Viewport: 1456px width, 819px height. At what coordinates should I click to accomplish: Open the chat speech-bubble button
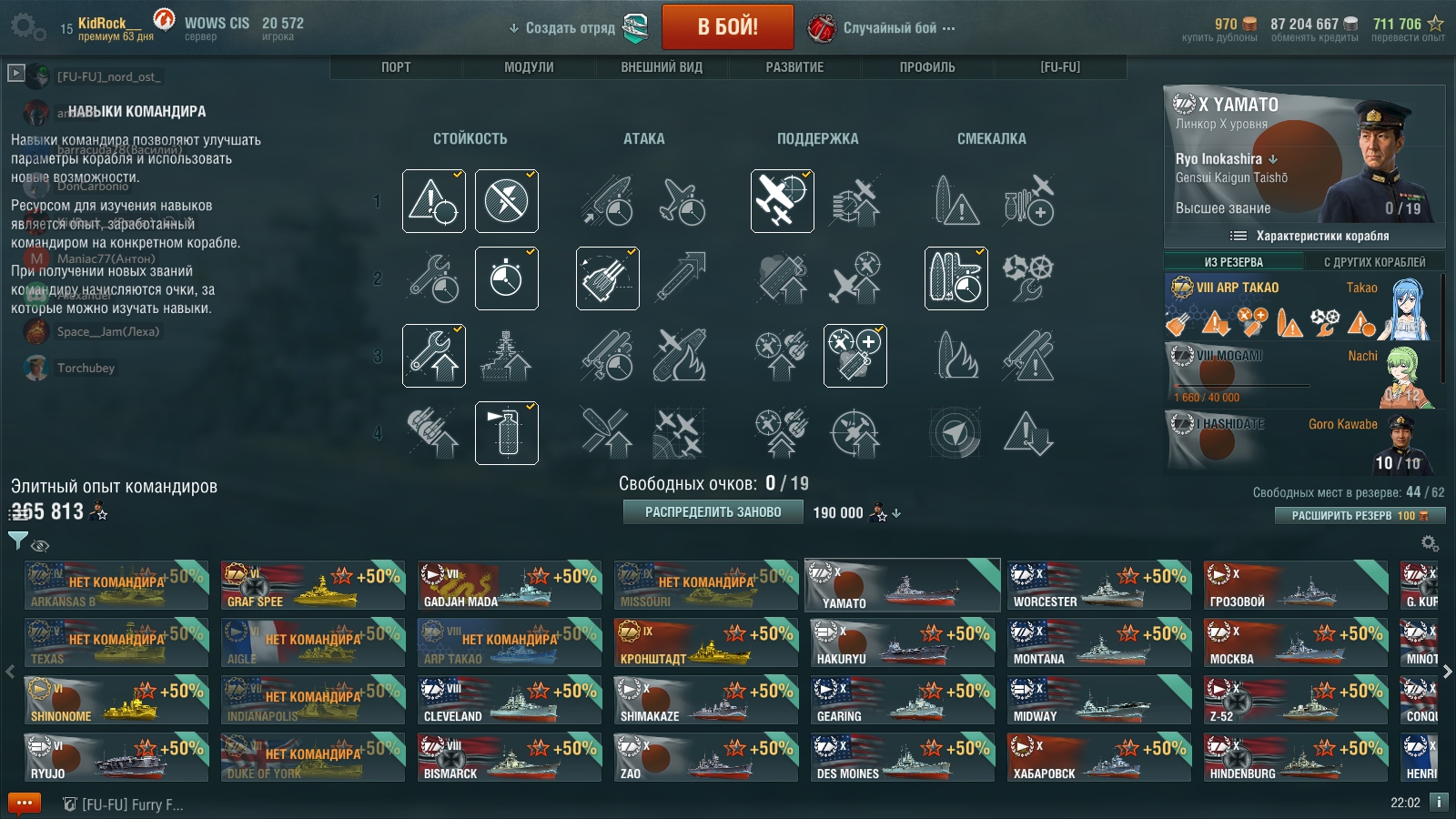click(x=25, y=804)
